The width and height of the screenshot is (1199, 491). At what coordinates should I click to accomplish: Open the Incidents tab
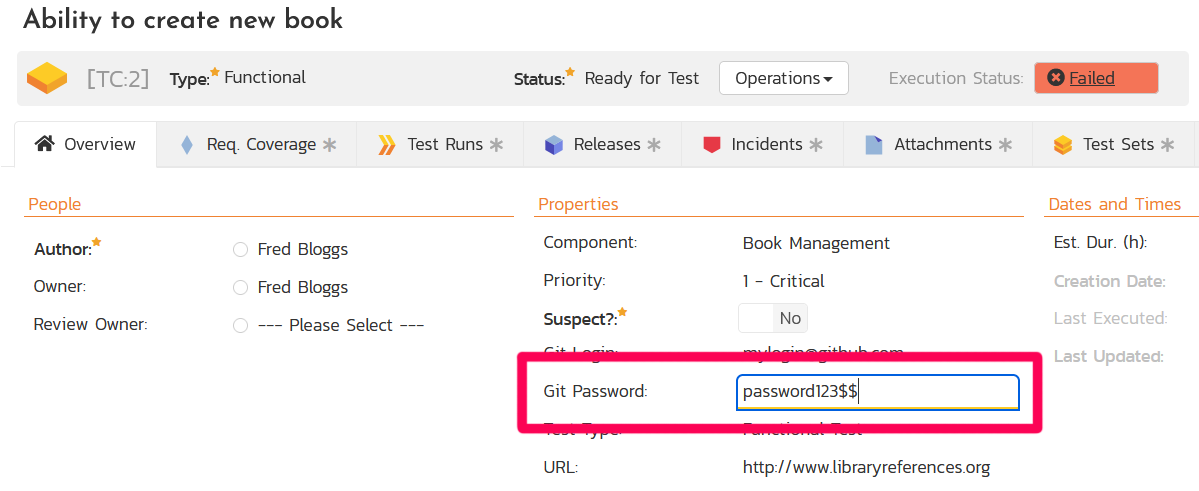point(767,145)
